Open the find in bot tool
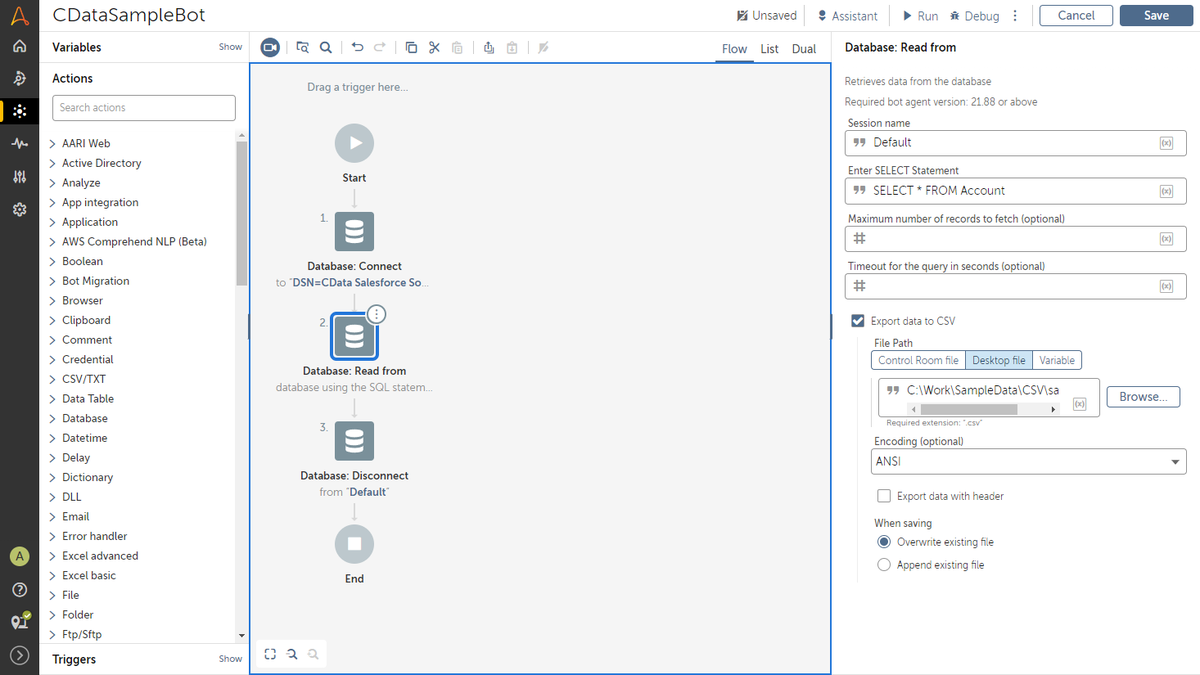The image size is (1200, 675). pyautogui.click(x=303, y=47)
